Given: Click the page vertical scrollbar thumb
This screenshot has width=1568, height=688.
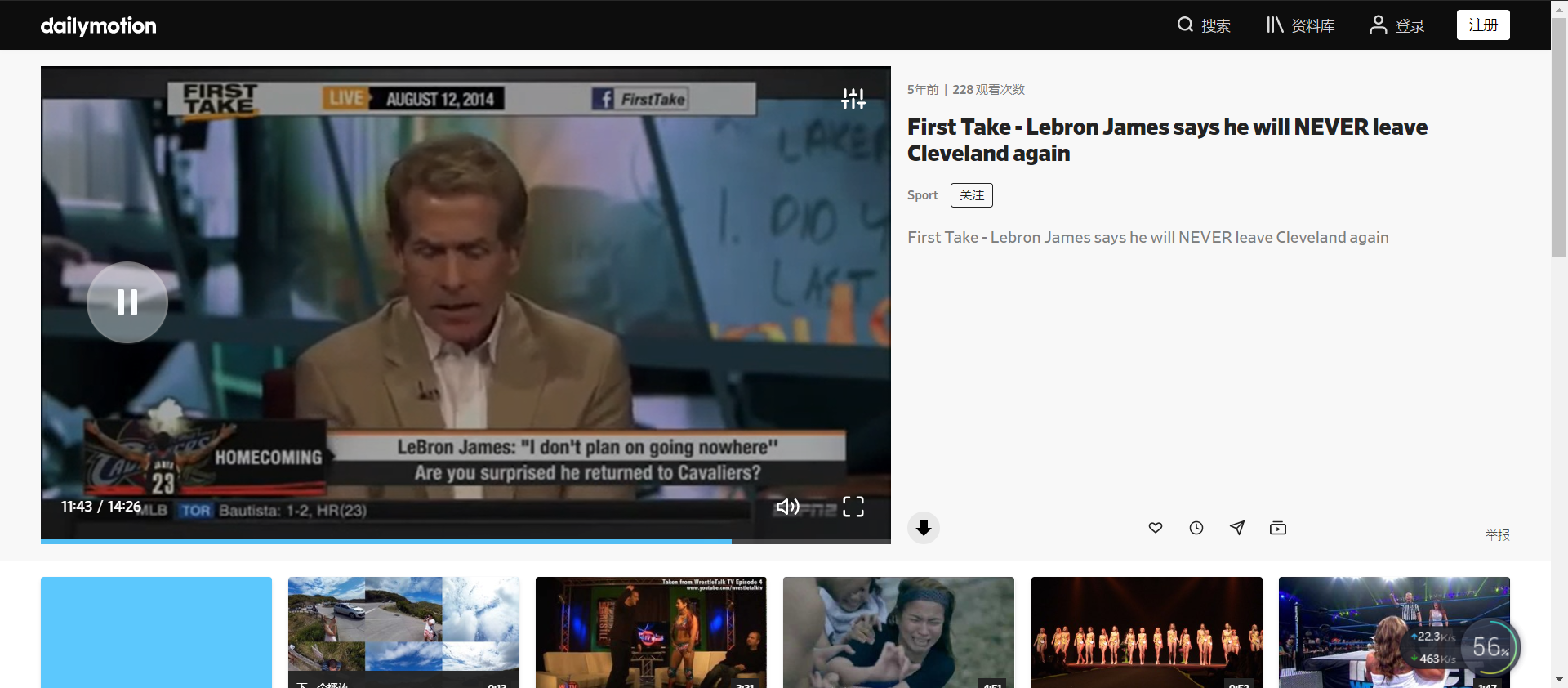Looking at the screenshot, I should [x=1559, y=137].
